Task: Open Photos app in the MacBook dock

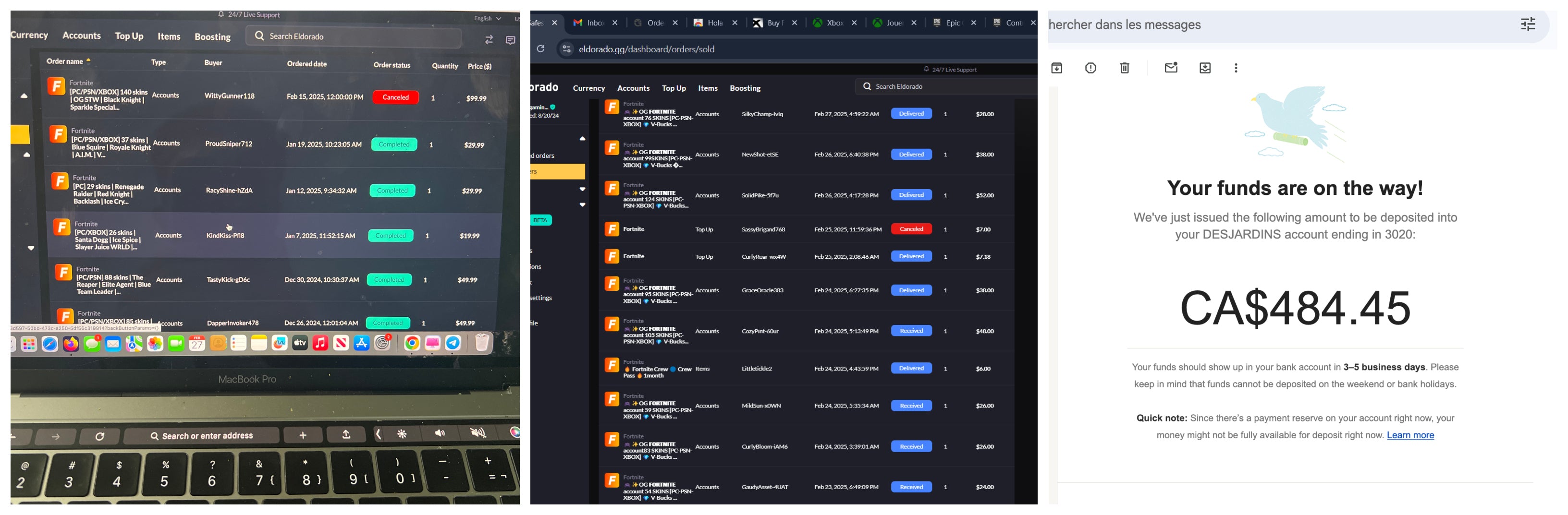Action: [x=155, y=344]
